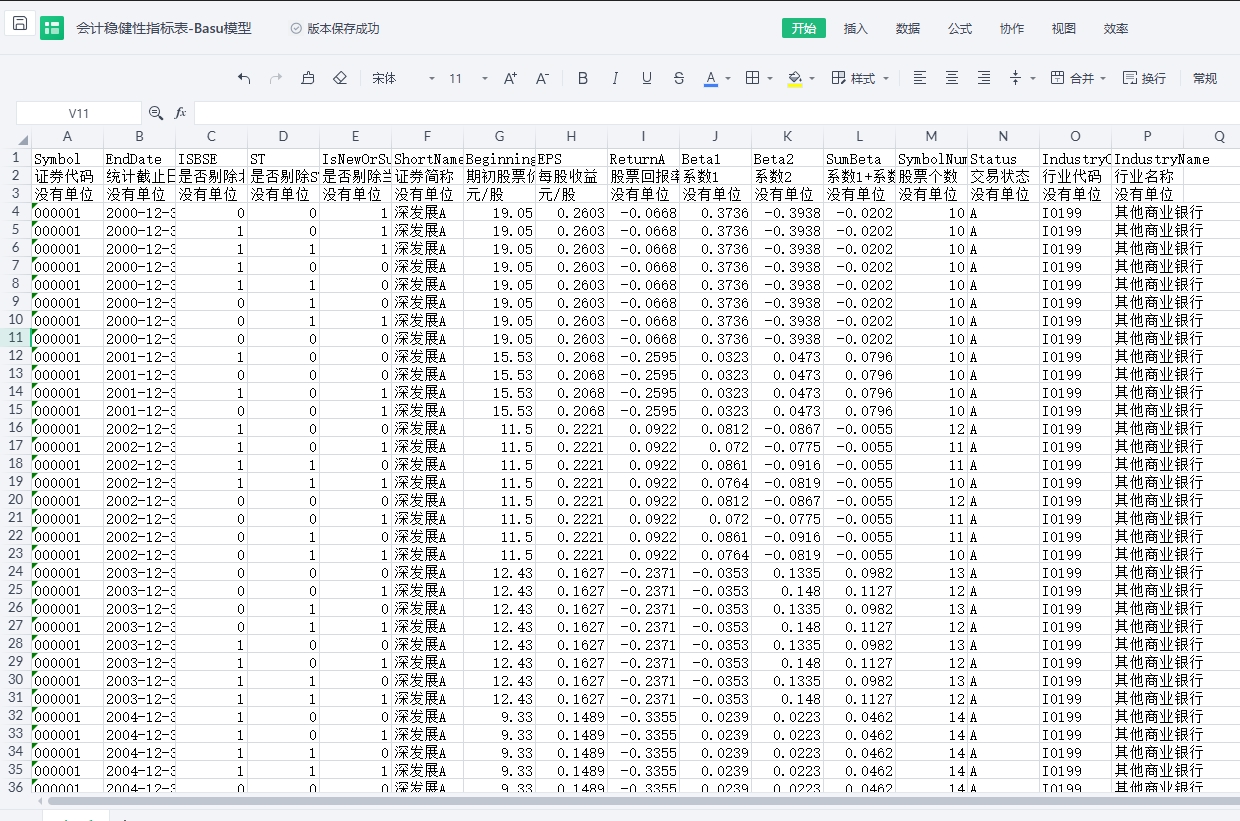
Task: Increase font size with A+ icon
Action: click(510, 78)
